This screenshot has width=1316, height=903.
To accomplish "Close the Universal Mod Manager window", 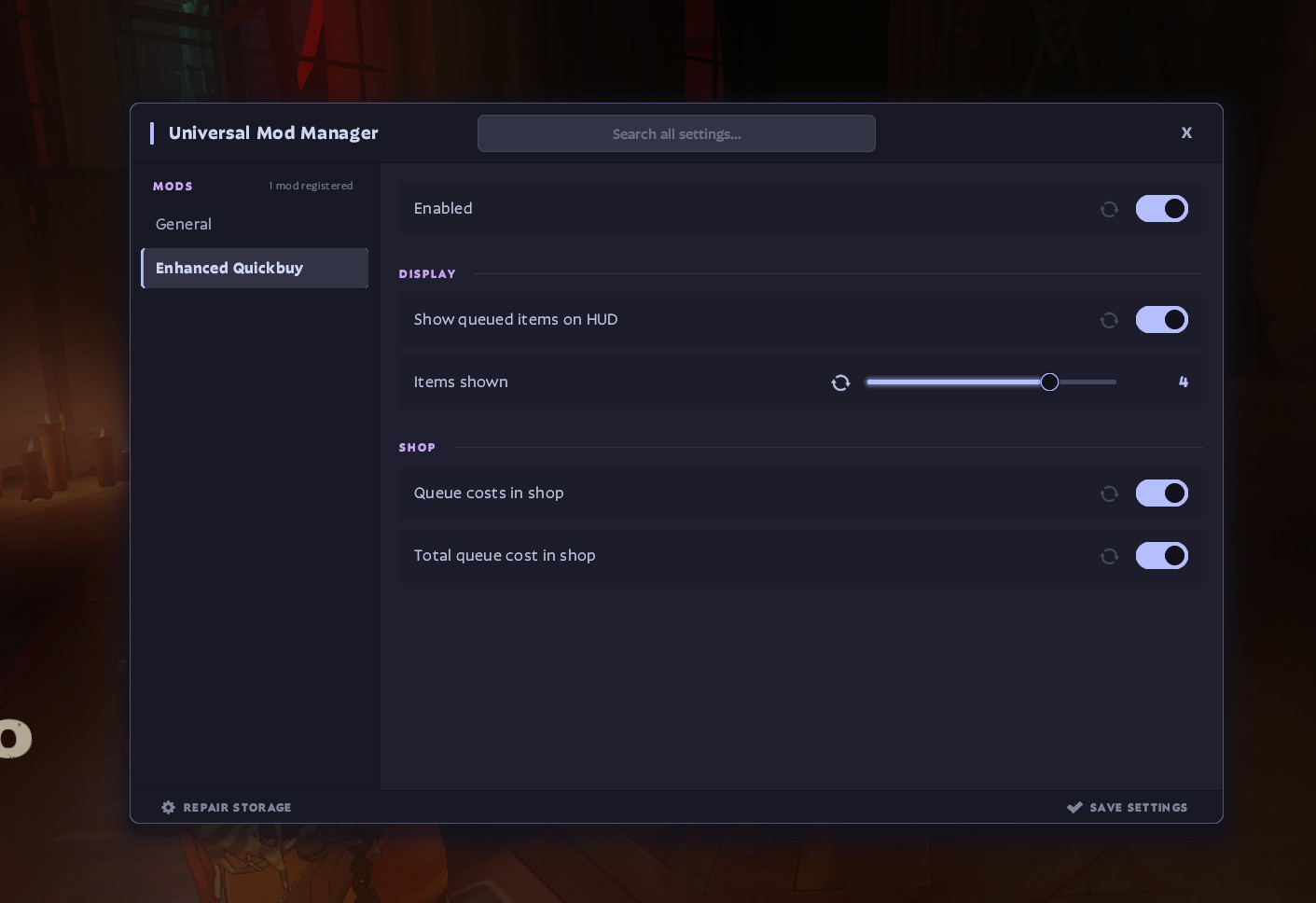I will pyautogui.click(x=1186, y=132).
